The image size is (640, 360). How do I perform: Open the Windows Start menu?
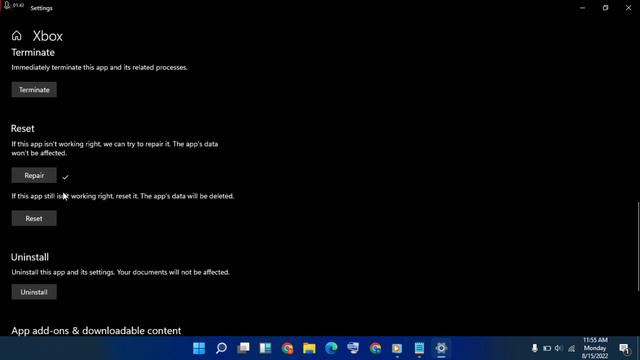coord(199,348)
